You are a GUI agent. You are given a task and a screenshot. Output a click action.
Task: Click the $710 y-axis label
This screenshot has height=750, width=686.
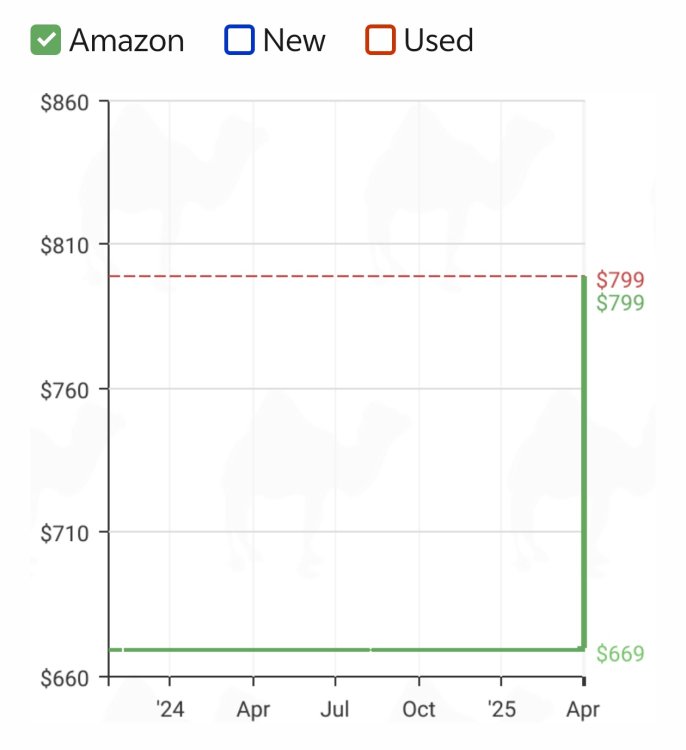pos(64,533)
